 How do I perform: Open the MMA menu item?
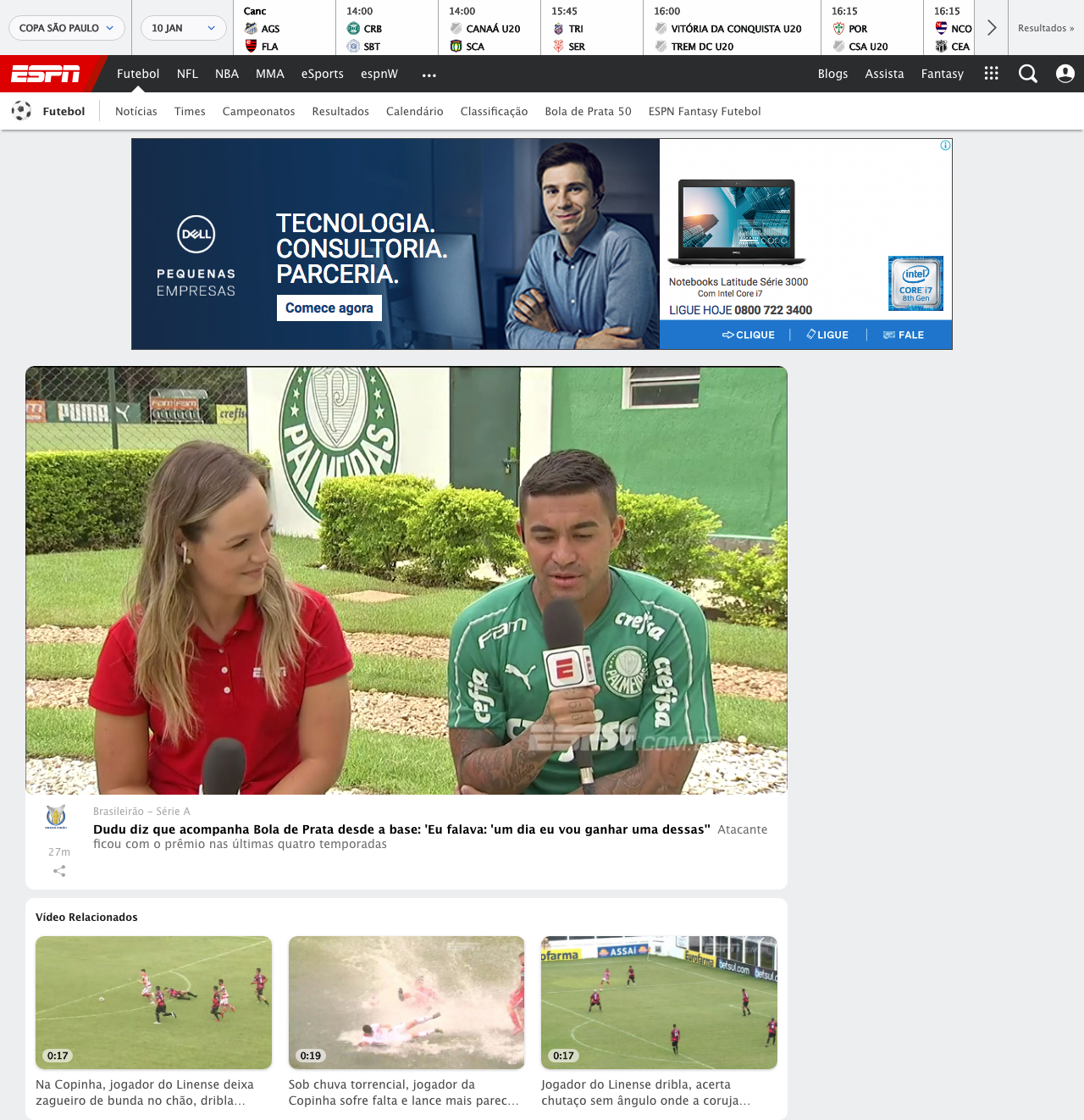click(270, 74)
